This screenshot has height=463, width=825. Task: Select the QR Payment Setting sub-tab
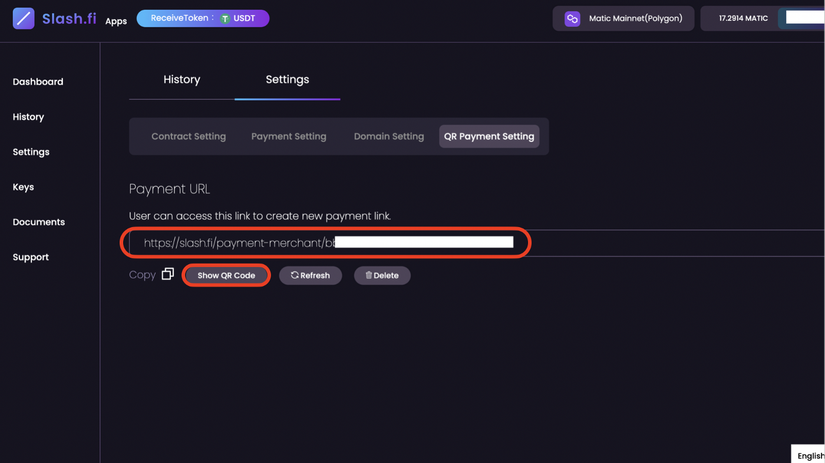click(x=489, y=136)
